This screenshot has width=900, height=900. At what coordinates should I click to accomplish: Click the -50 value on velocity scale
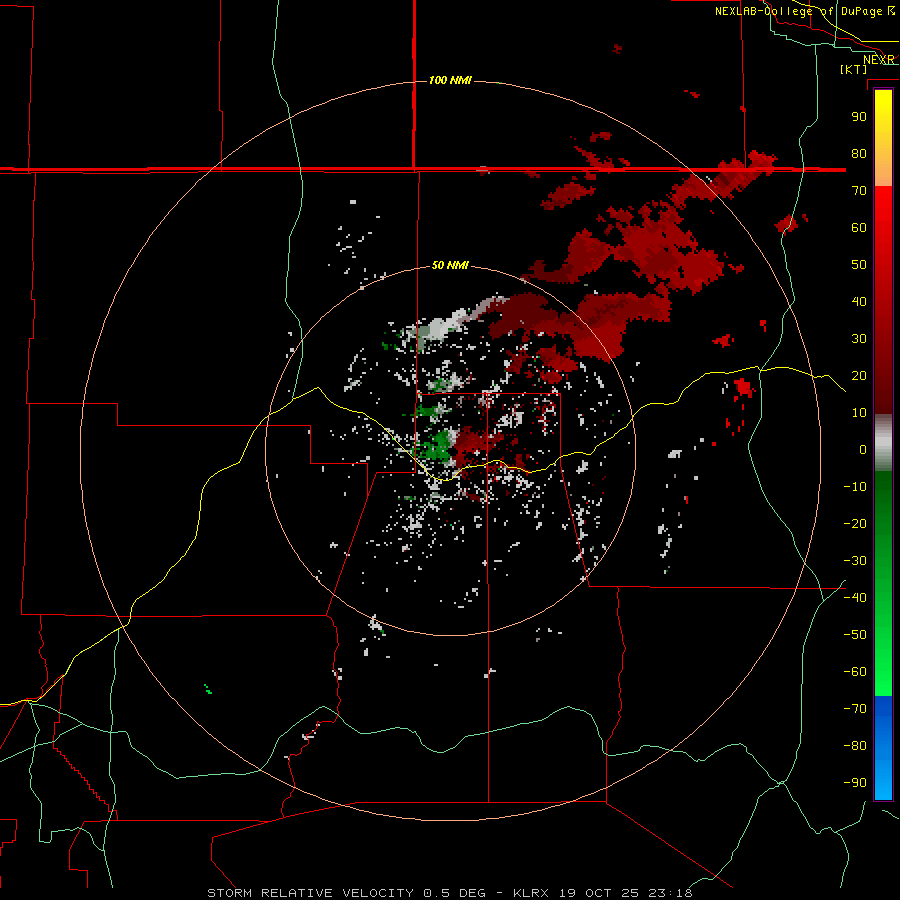coord(855,635)
